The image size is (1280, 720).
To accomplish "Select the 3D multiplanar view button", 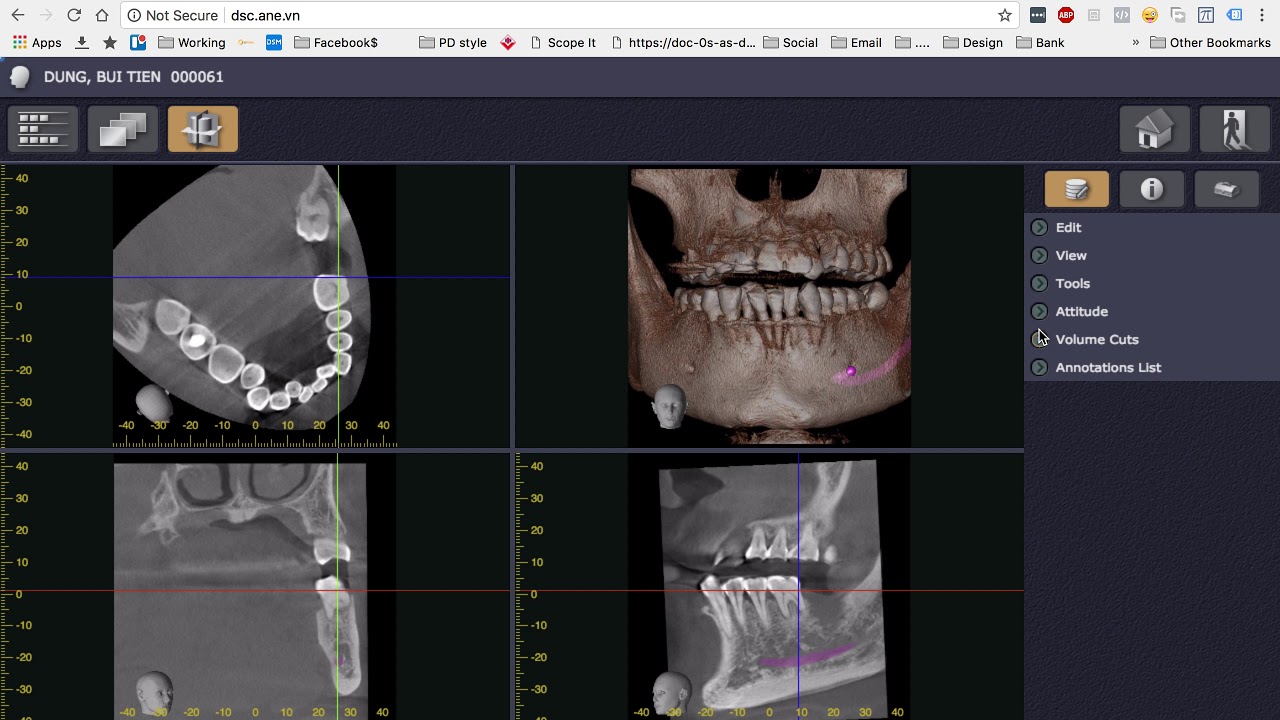I will 203,129.
